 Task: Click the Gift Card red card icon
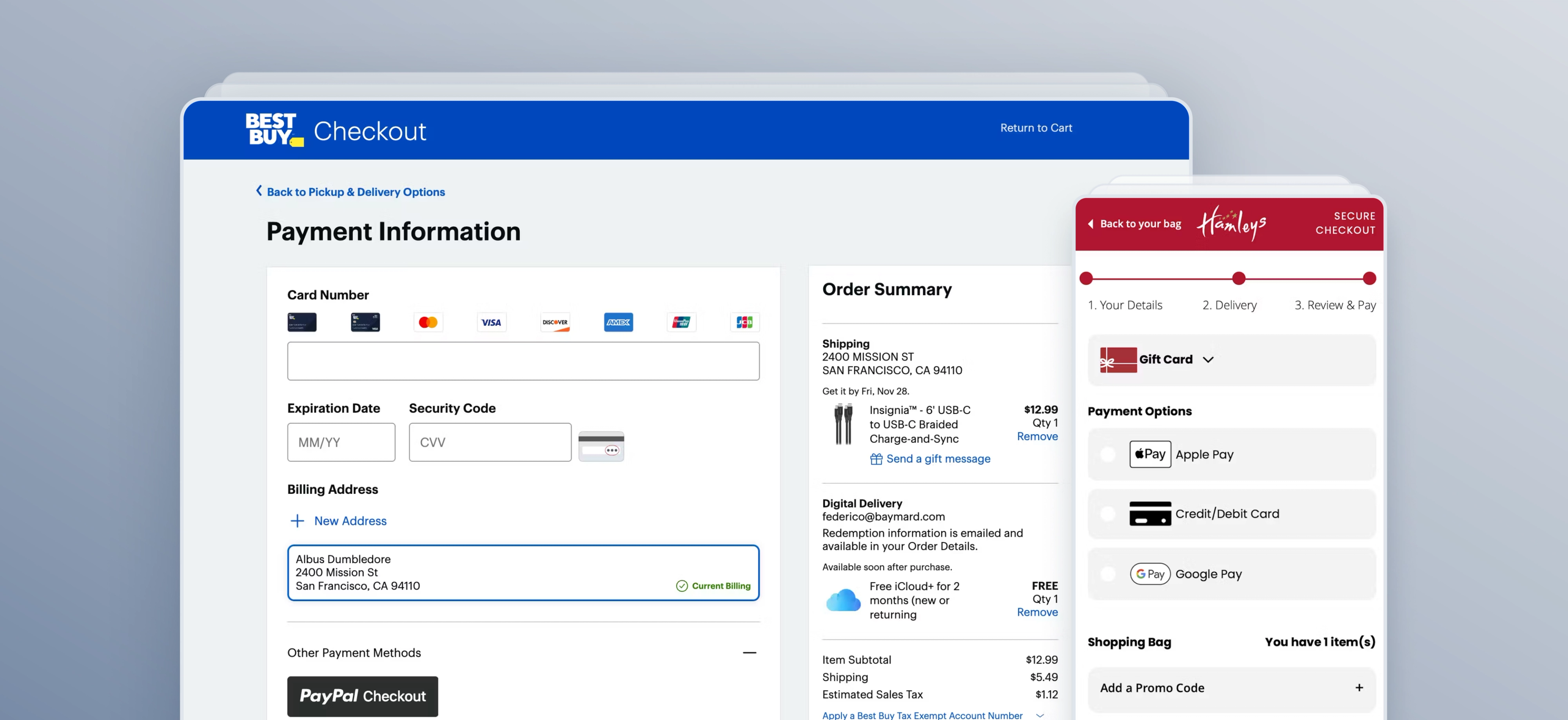coord(1118,360)
